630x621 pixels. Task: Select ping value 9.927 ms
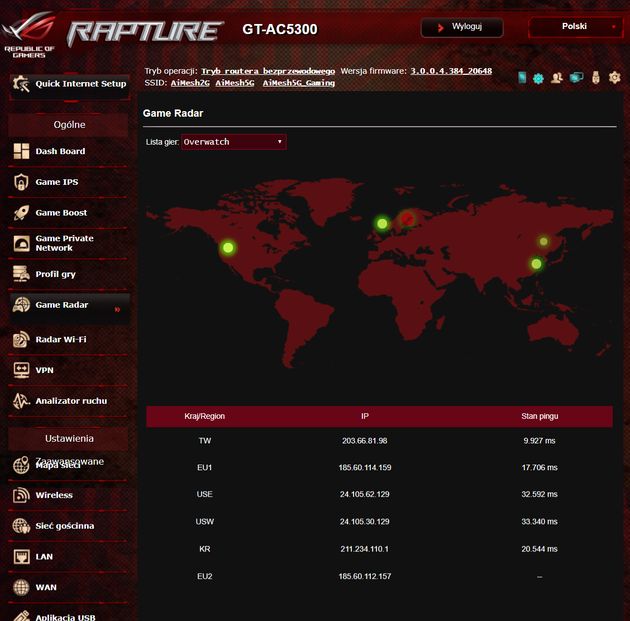539,441
